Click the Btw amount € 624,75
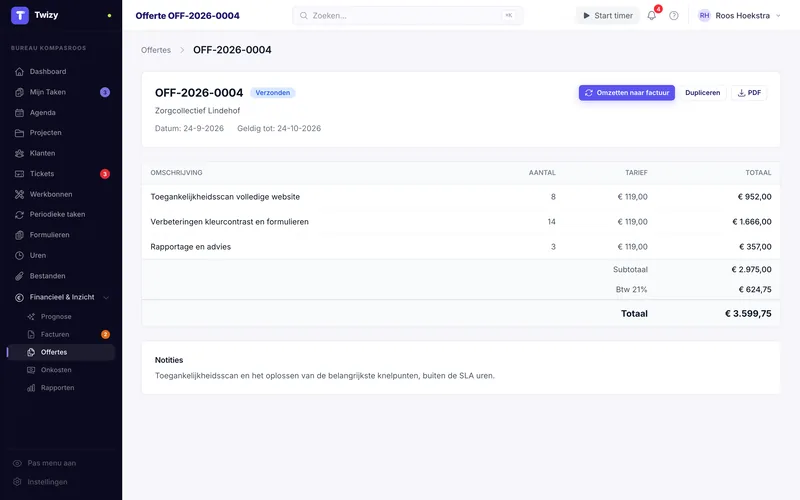Screen dimensions: 800x500 [755, 290]
